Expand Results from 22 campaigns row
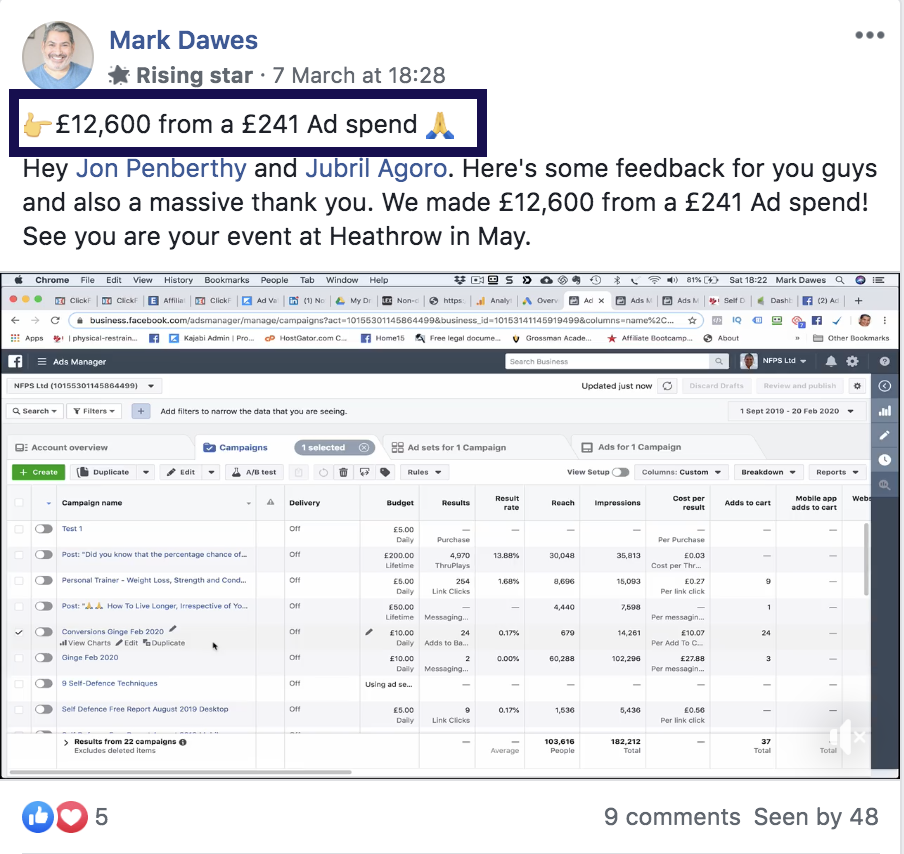 click(x=66, y=743)
